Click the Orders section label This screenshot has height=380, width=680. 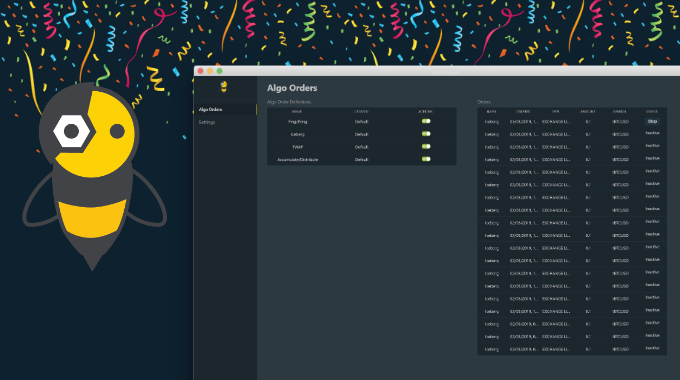click(484, 102)
